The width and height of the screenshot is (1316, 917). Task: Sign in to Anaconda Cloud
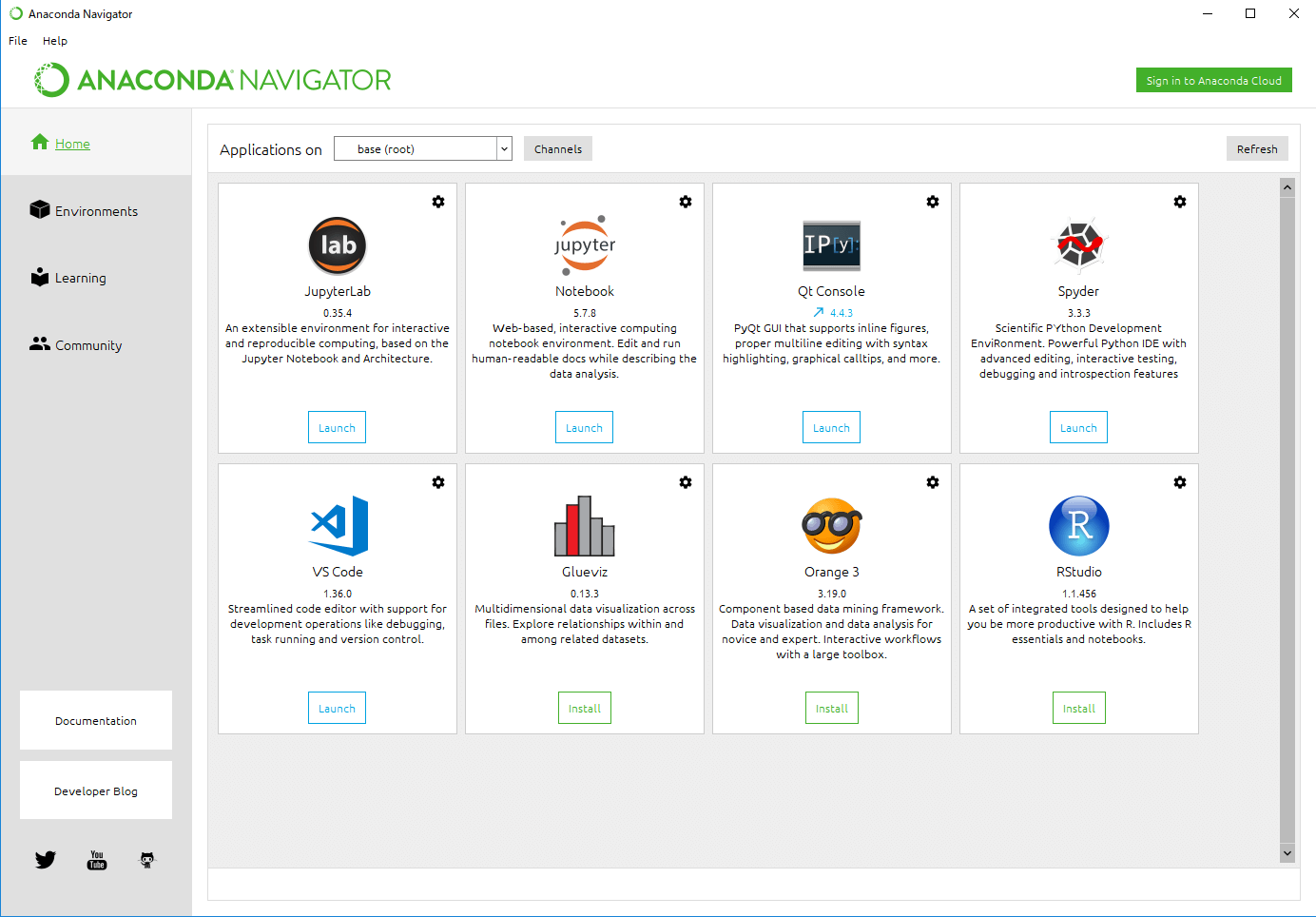tap(1214, 80)
